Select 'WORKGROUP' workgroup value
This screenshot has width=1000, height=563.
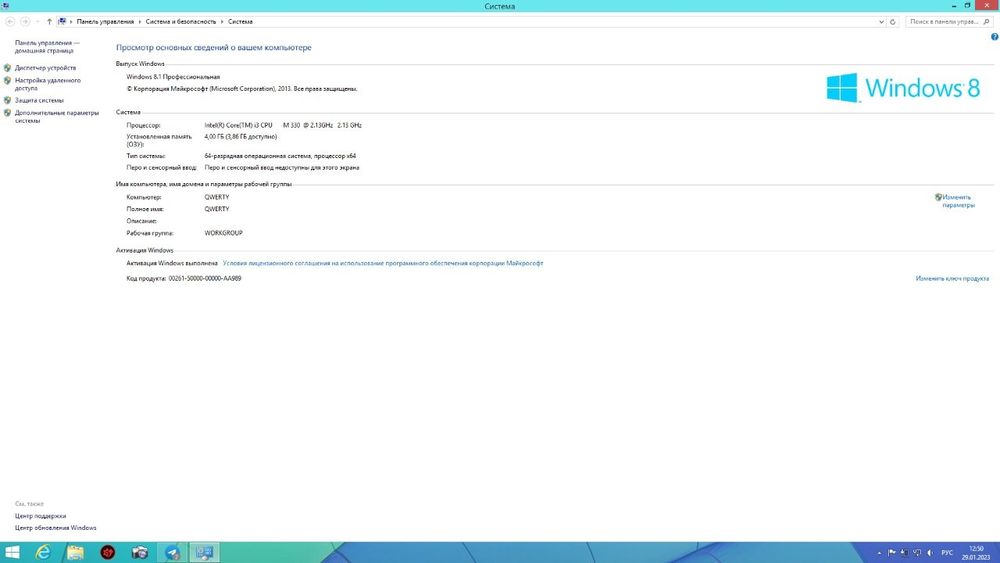[x=223, y=233]
